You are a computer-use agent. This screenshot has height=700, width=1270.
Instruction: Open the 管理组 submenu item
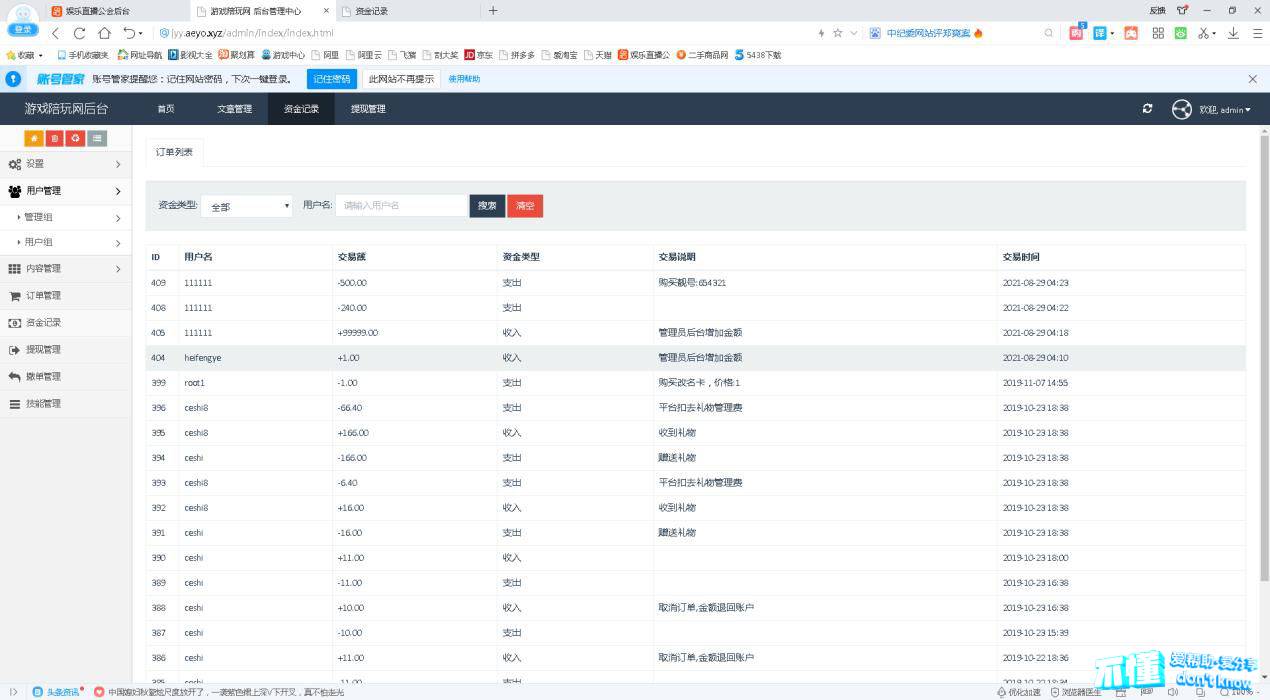[x=65, y=217]
